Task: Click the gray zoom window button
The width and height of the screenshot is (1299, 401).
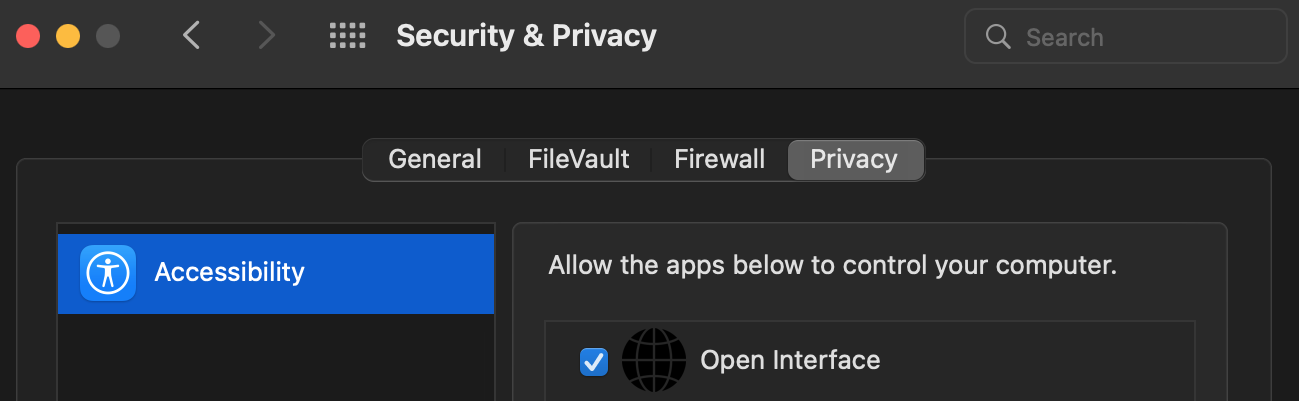Action: (x=108, y=37)
